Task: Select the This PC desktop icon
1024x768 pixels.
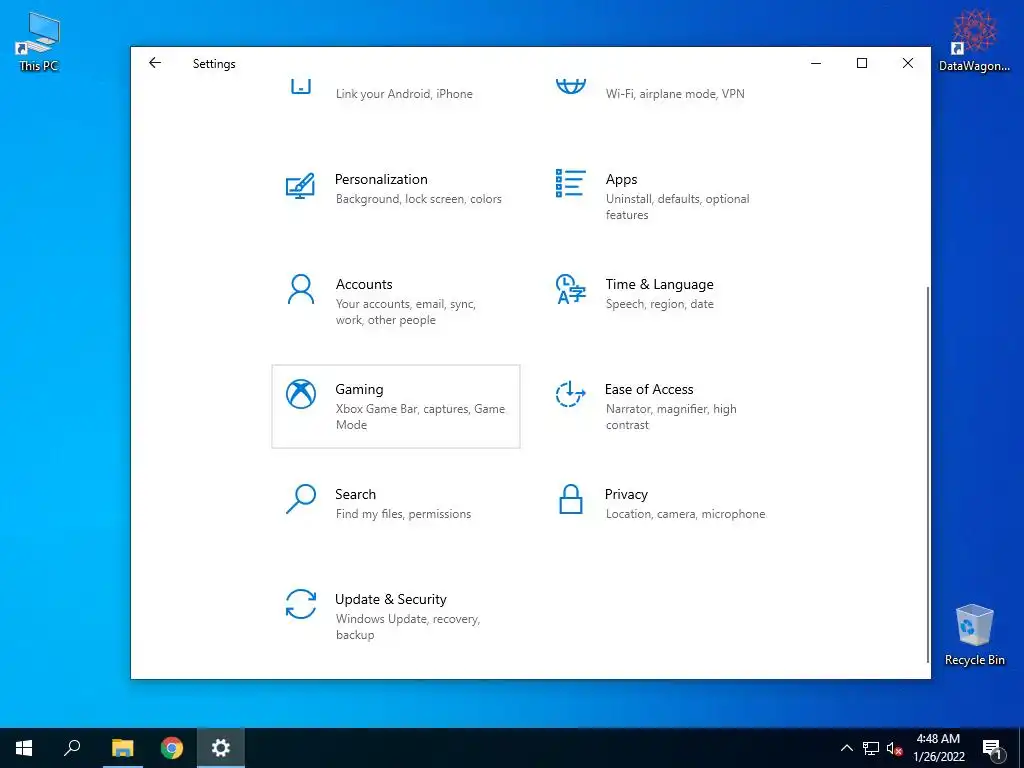Action: (39, 42)
